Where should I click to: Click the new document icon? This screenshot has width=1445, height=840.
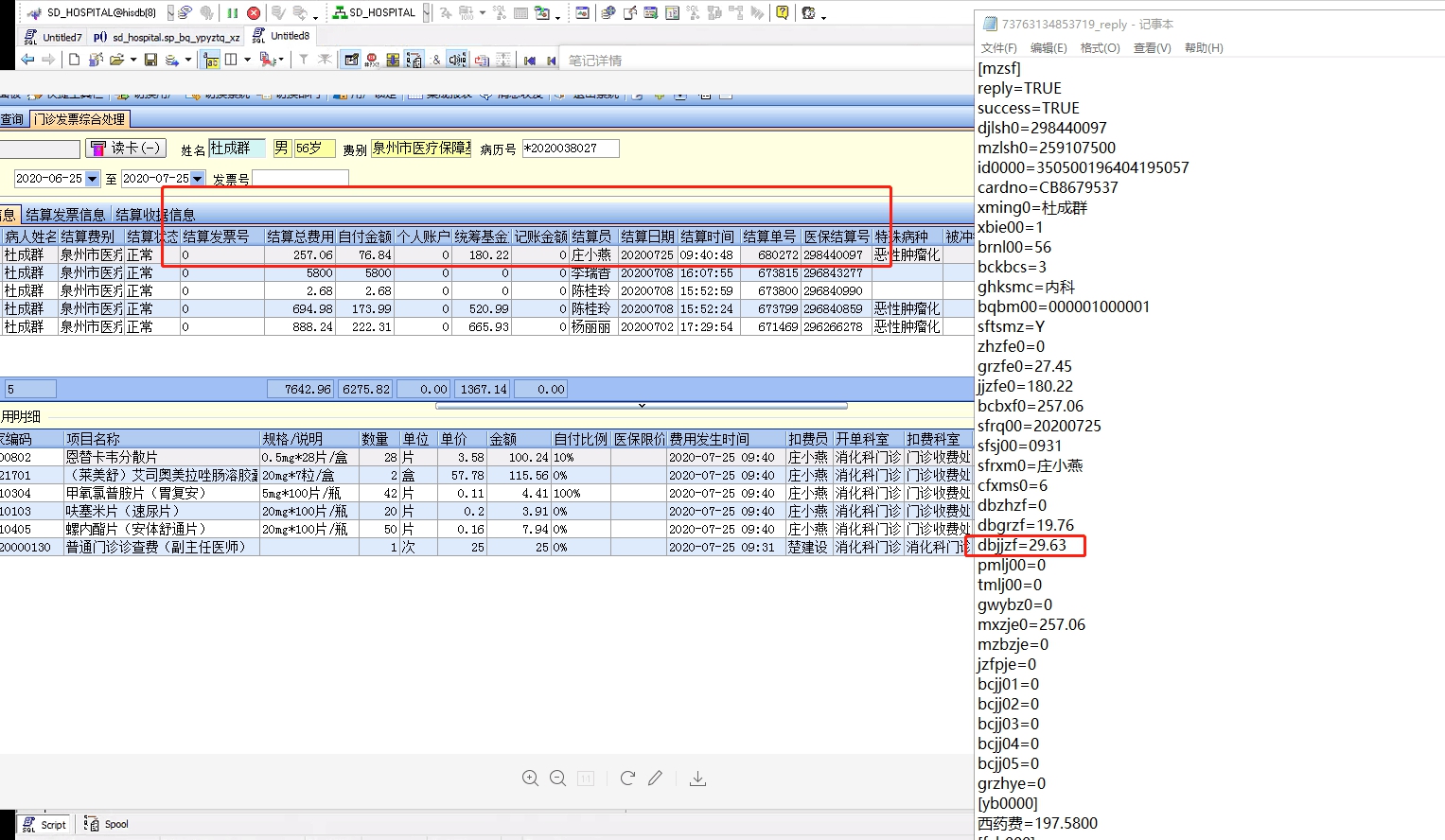tap(74, 60)
